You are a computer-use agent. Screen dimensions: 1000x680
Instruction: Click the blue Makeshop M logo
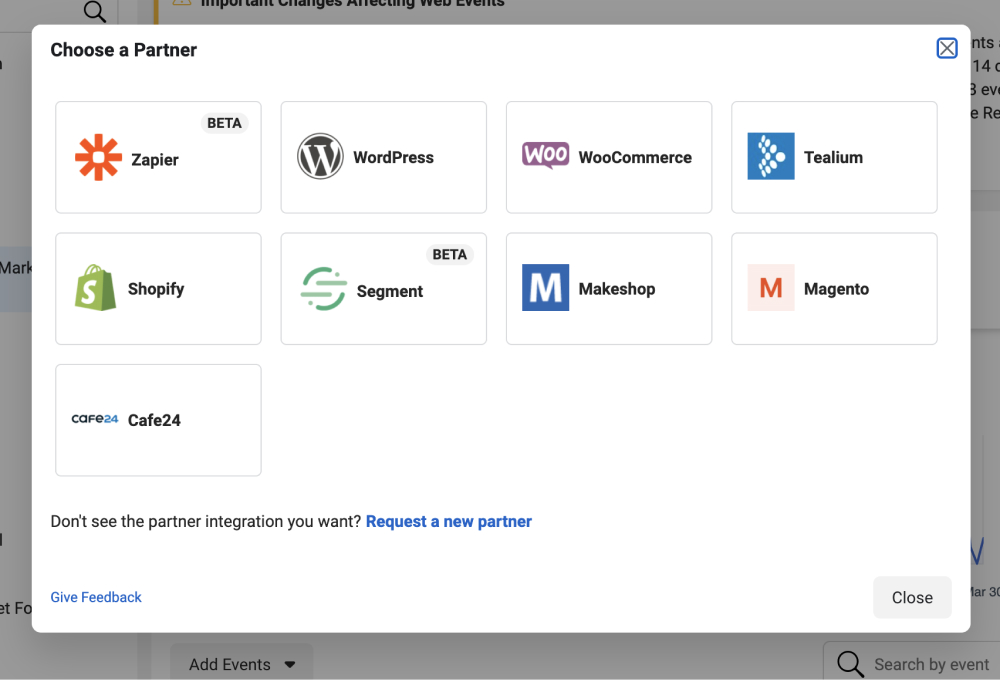click(545, 288)
